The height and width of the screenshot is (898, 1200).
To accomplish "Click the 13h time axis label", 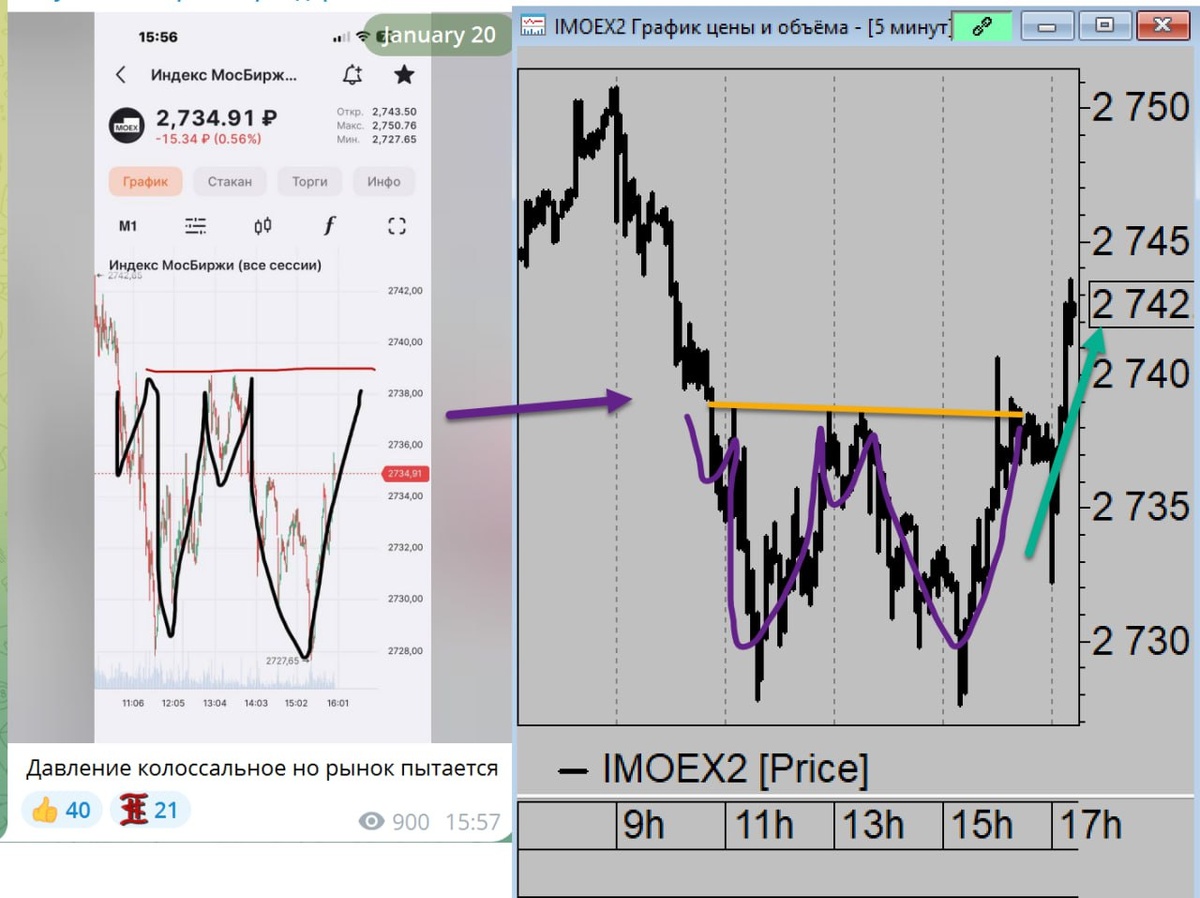I will pyautogui.click(x=873, y=826).
